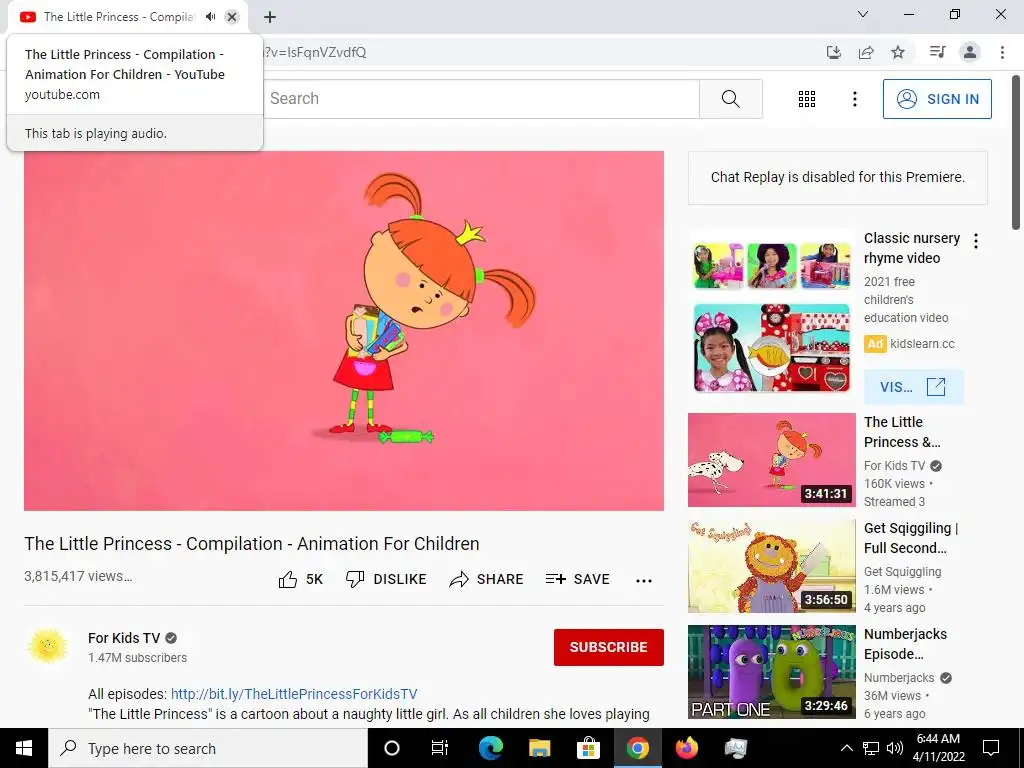Open the media controls icon in Chrome toolbar
1024x768 pixels.
click(x=937, y=52)
